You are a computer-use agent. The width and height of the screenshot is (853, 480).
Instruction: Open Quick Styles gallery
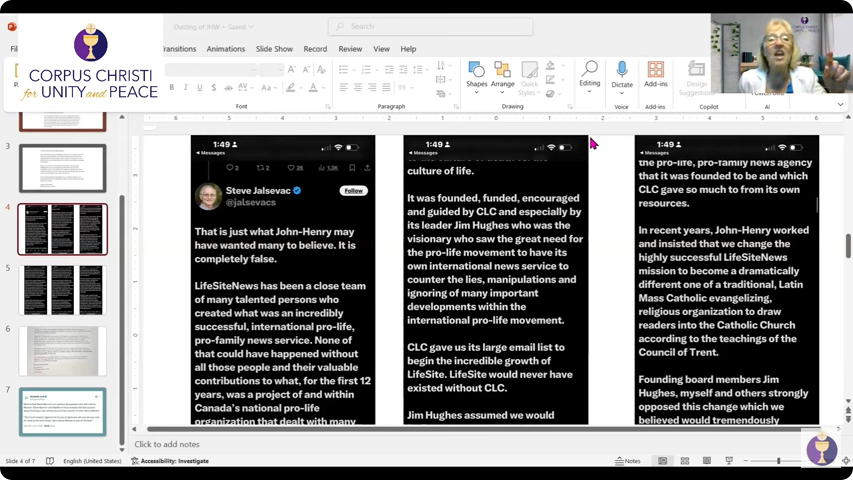pos(529,78)
